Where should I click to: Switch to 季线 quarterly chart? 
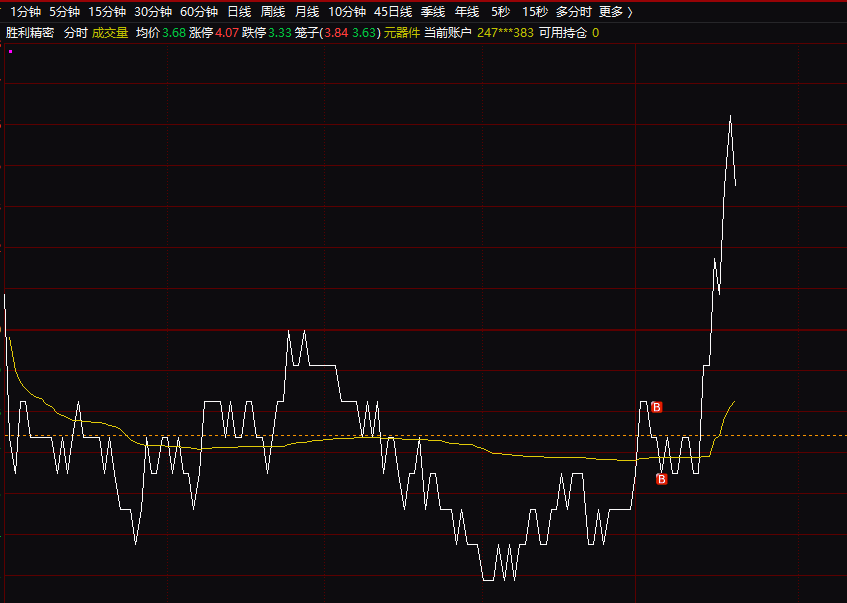point(433,11)
